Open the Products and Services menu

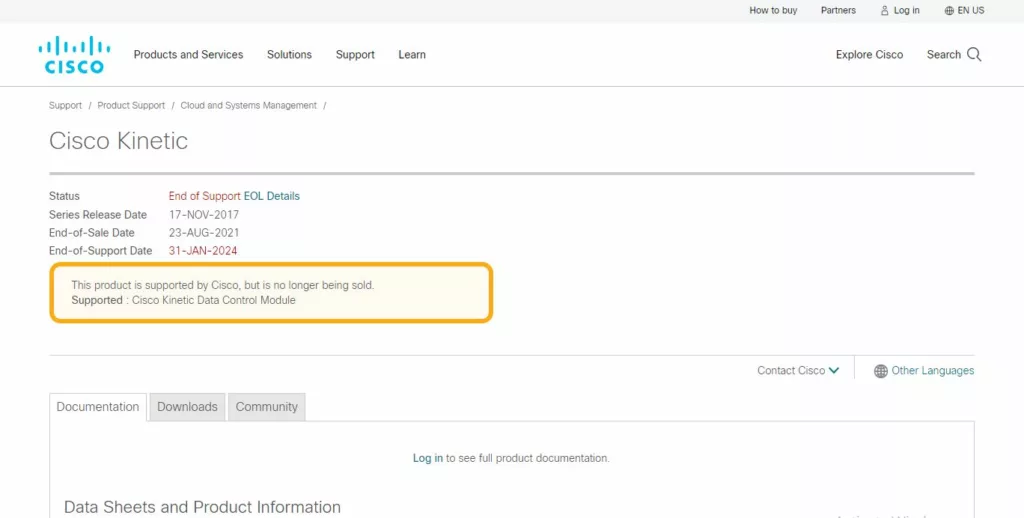tap(188, 55)
